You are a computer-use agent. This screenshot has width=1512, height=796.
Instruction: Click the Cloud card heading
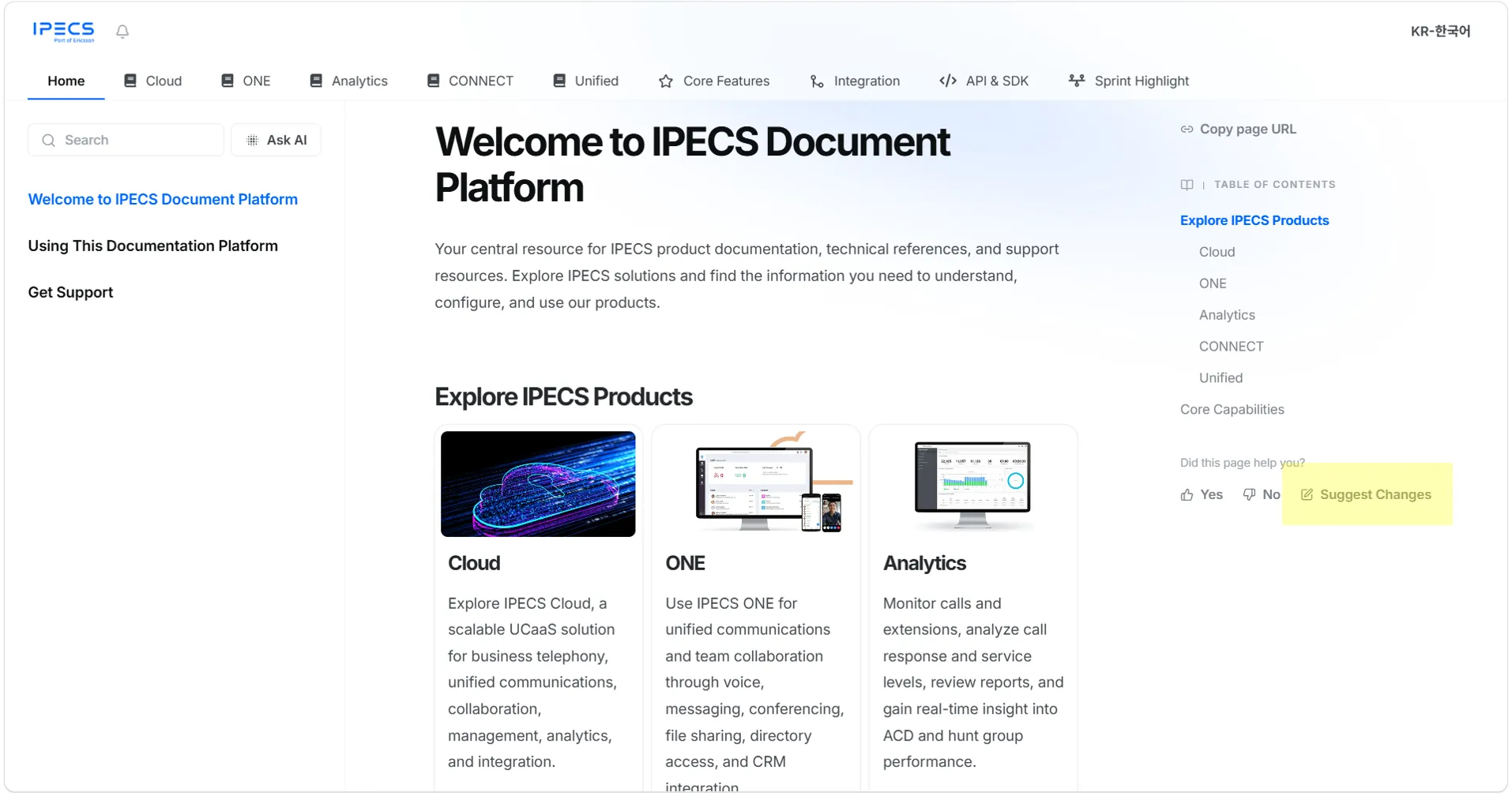(x=474, y=563)
